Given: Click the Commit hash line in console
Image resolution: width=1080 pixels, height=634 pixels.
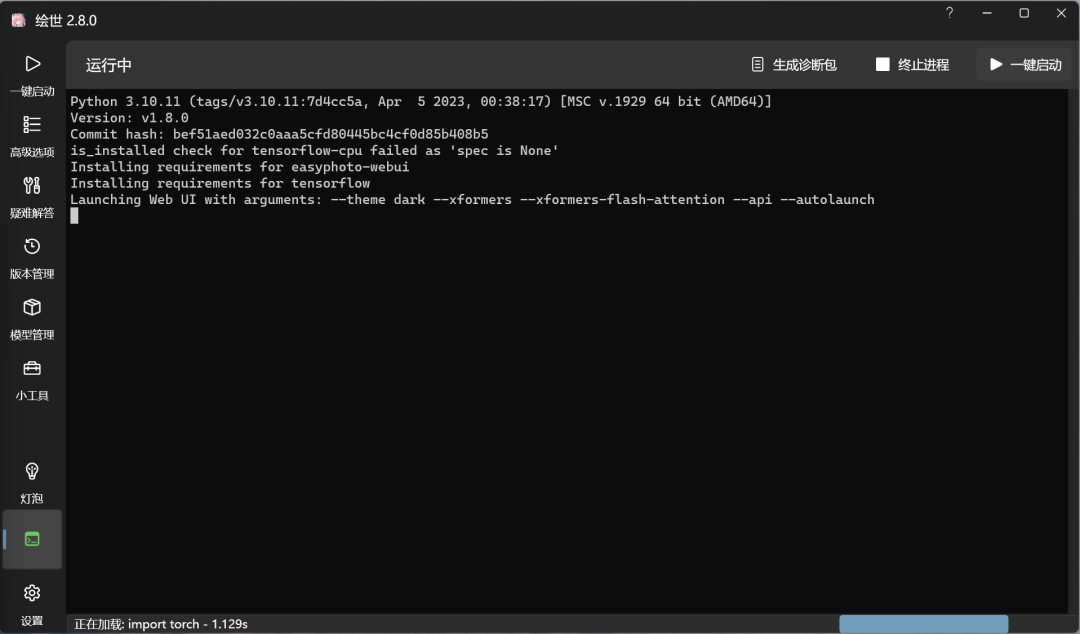Looking at the screenshot, I should [x=279, y=134].
